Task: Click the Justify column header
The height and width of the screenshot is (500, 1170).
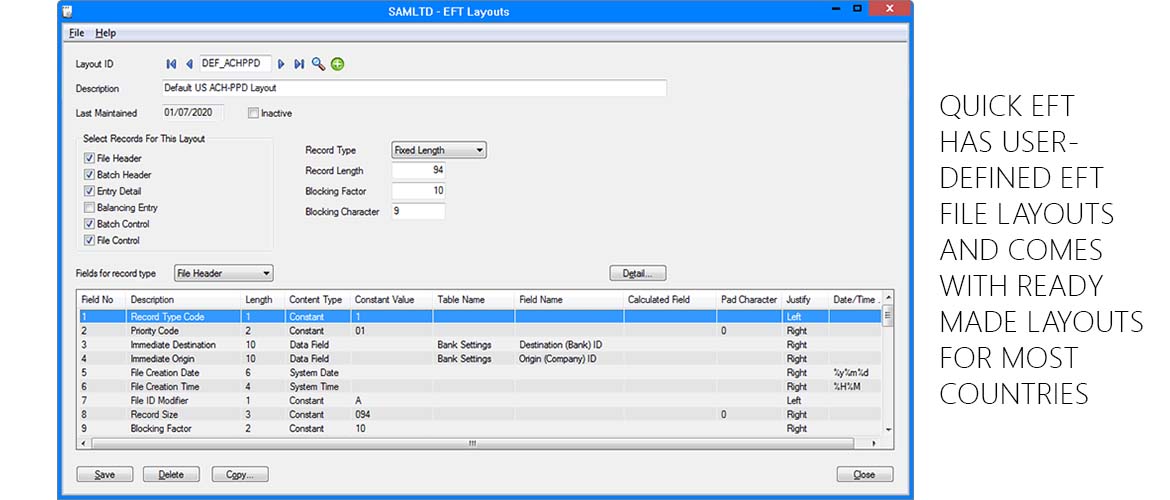Action: [806, 300]
